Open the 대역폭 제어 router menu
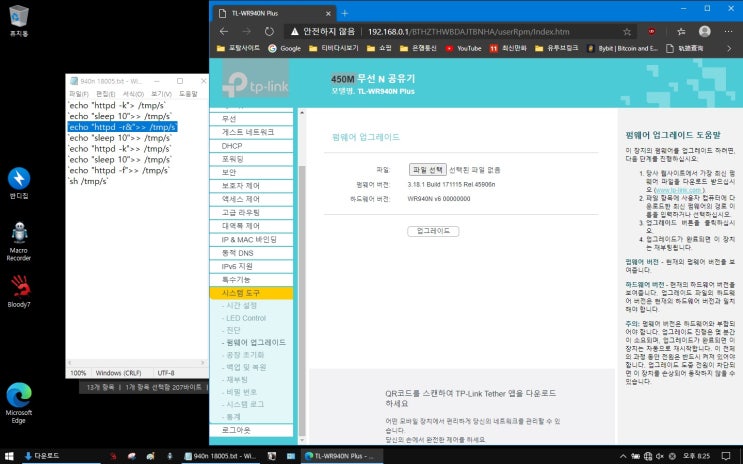The width and height of the screenshot is (743, 464). [251, 226]
